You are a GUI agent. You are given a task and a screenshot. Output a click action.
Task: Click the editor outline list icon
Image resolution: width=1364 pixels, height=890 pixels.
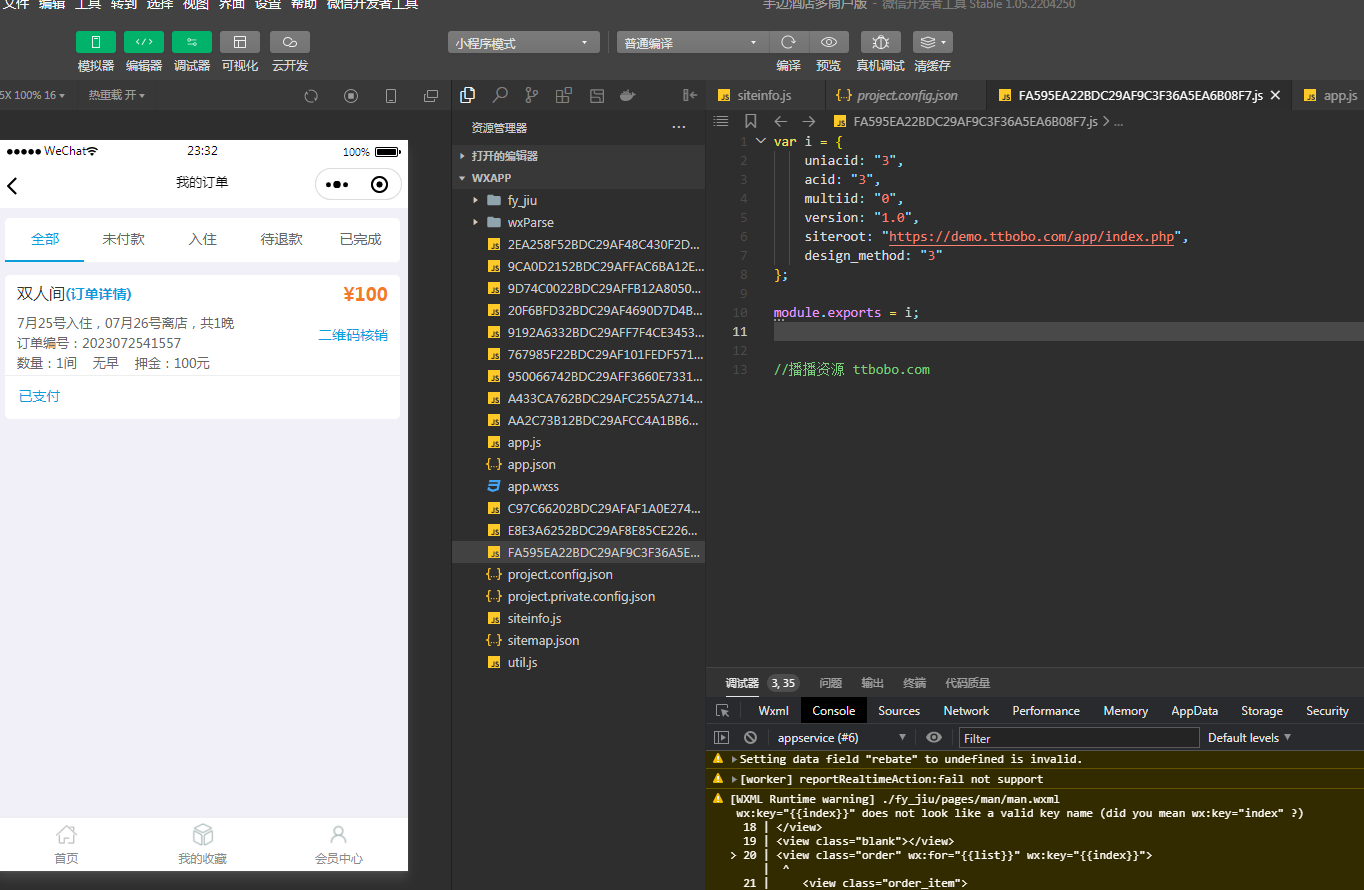[721, 121]
